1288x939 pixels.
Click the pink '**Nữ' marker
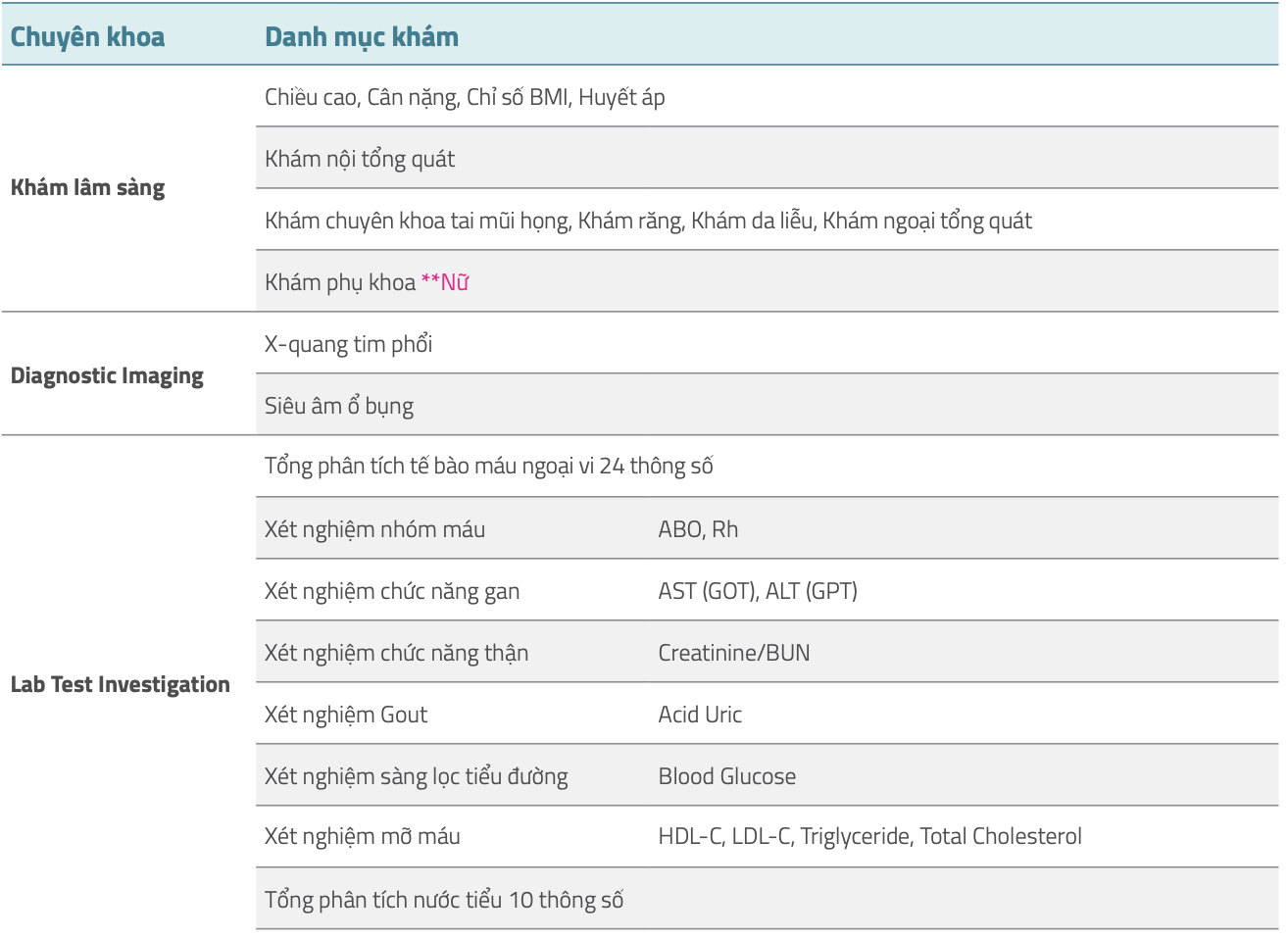[445, 282]
